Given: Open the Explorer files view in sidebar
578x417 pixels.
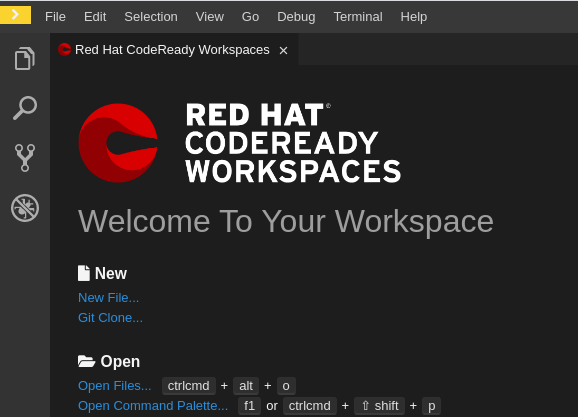Looking at the screenshot, I should (x=25, y=58).
